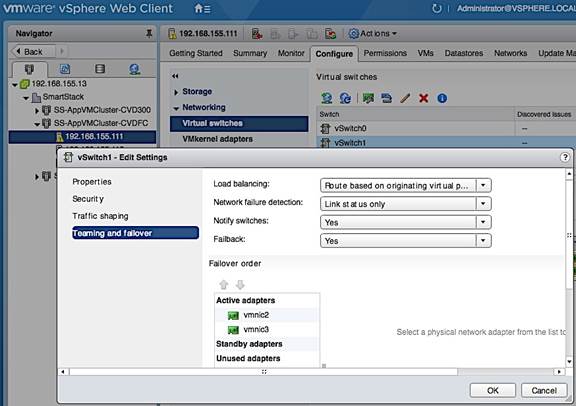Click the dialog vertical scrollbar down arrow

pos(569,362)
